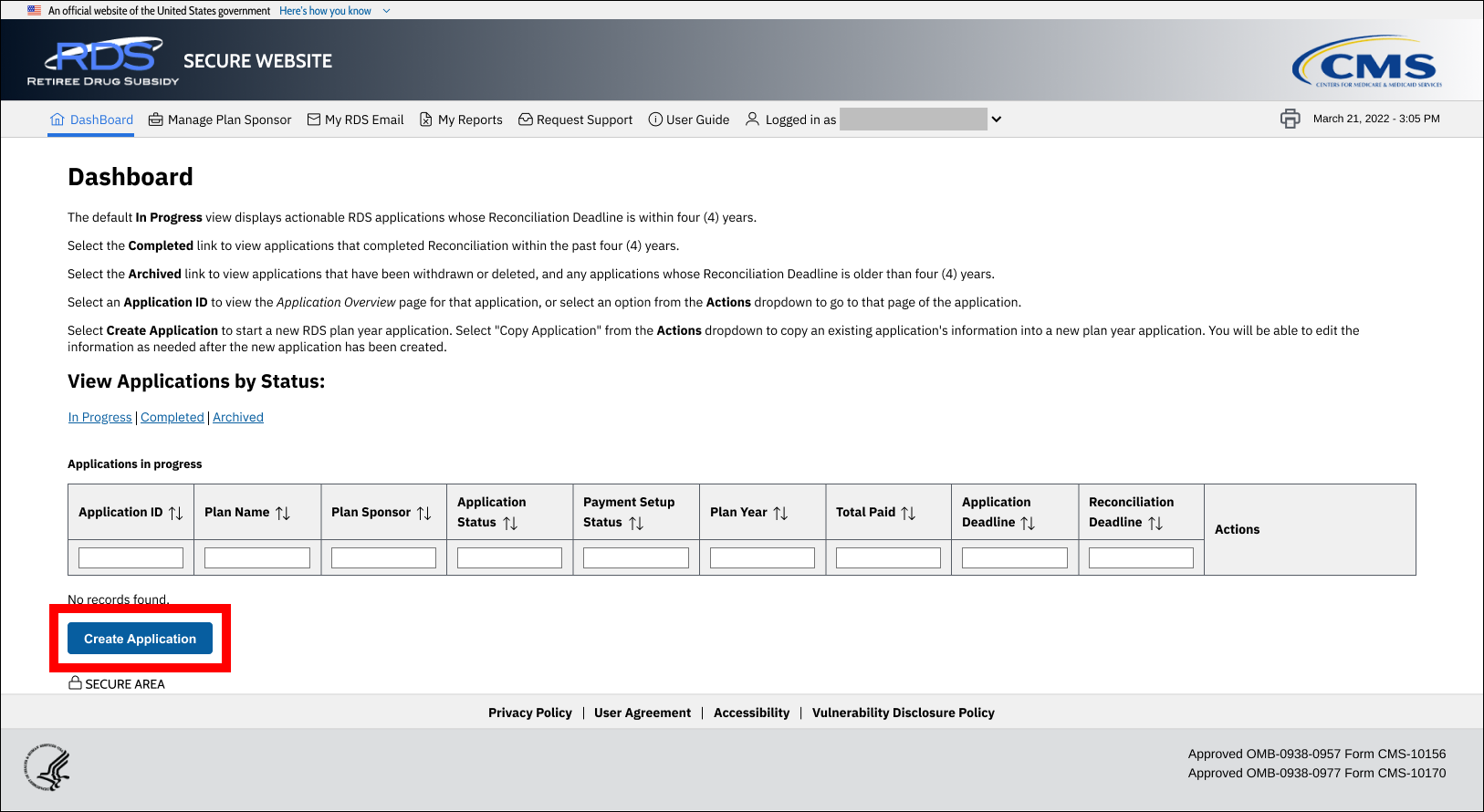The image size is (1484, 812).
Task: Click the RDS Retiree Drug Subsidy logo
Action: 103,61
